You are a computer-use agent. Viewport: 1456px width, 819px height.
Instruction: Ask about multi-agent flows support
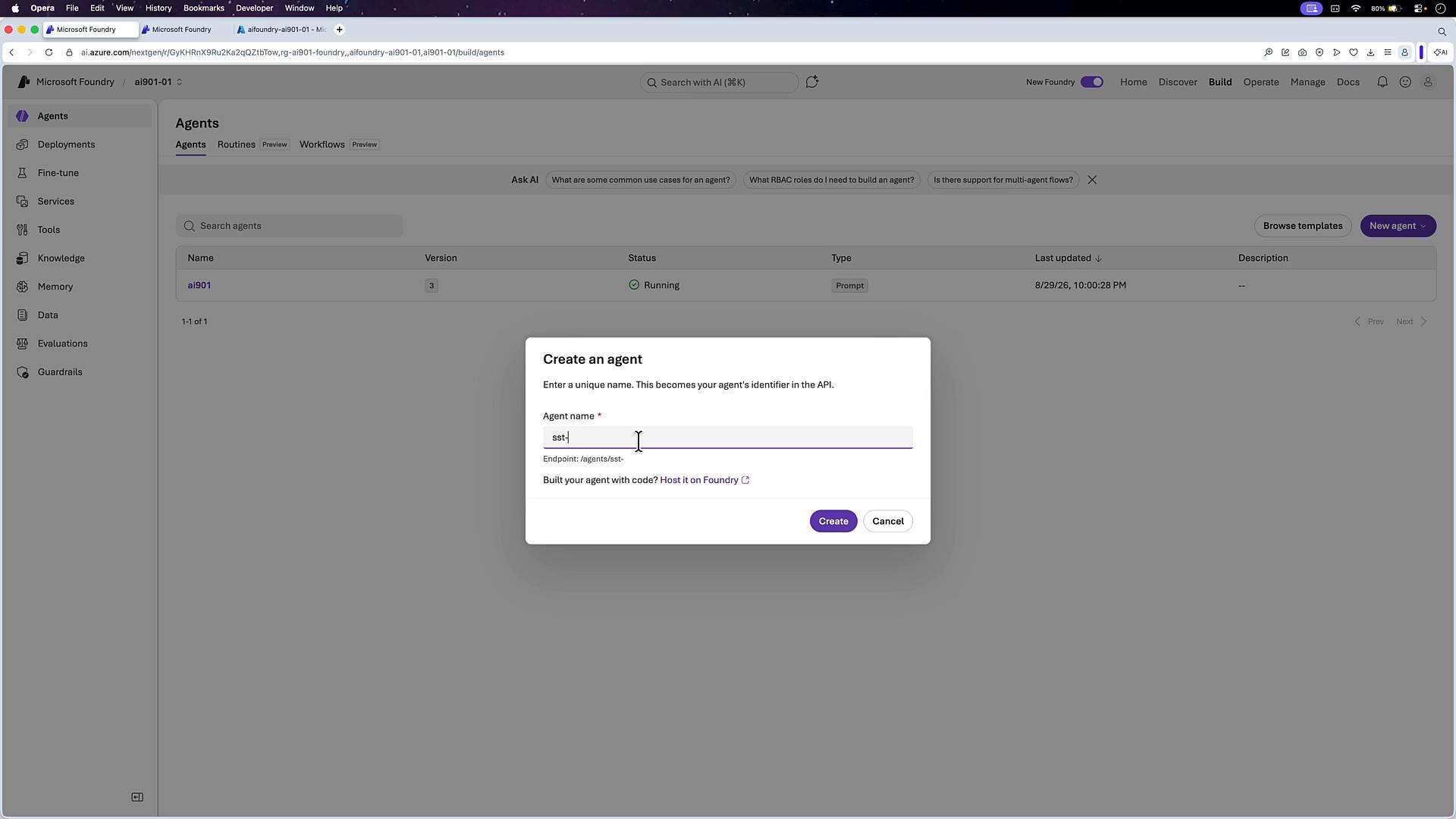coord(1003,180)
